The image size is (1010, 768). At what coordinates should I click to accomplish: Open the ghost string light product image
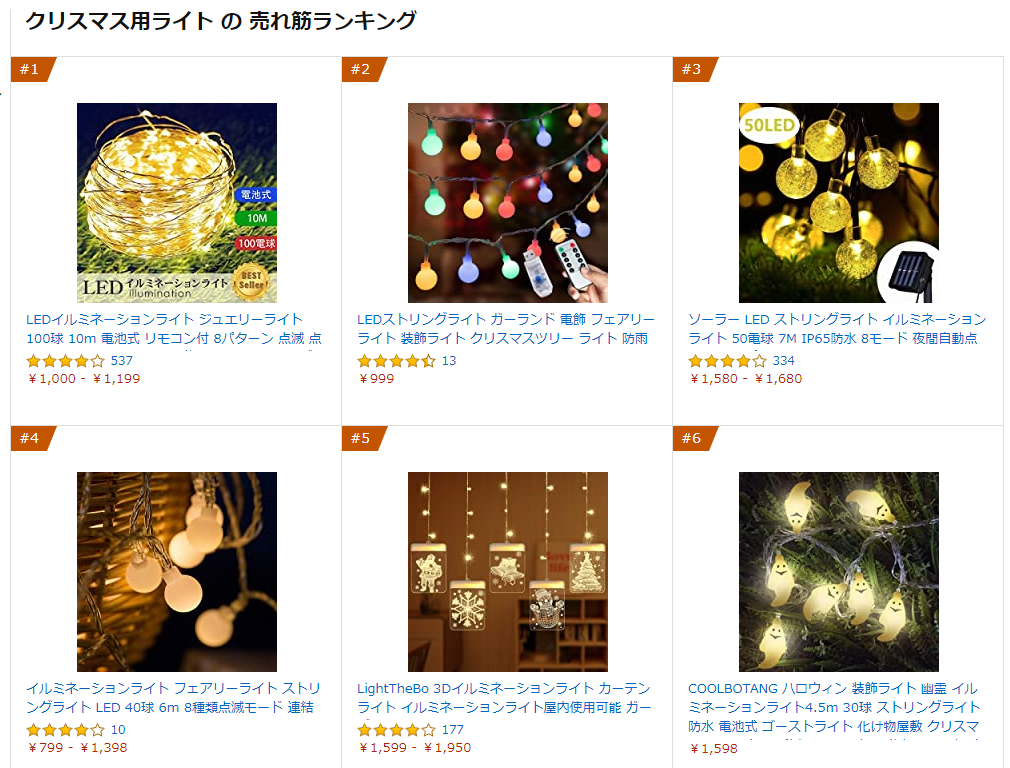(839, 571)
